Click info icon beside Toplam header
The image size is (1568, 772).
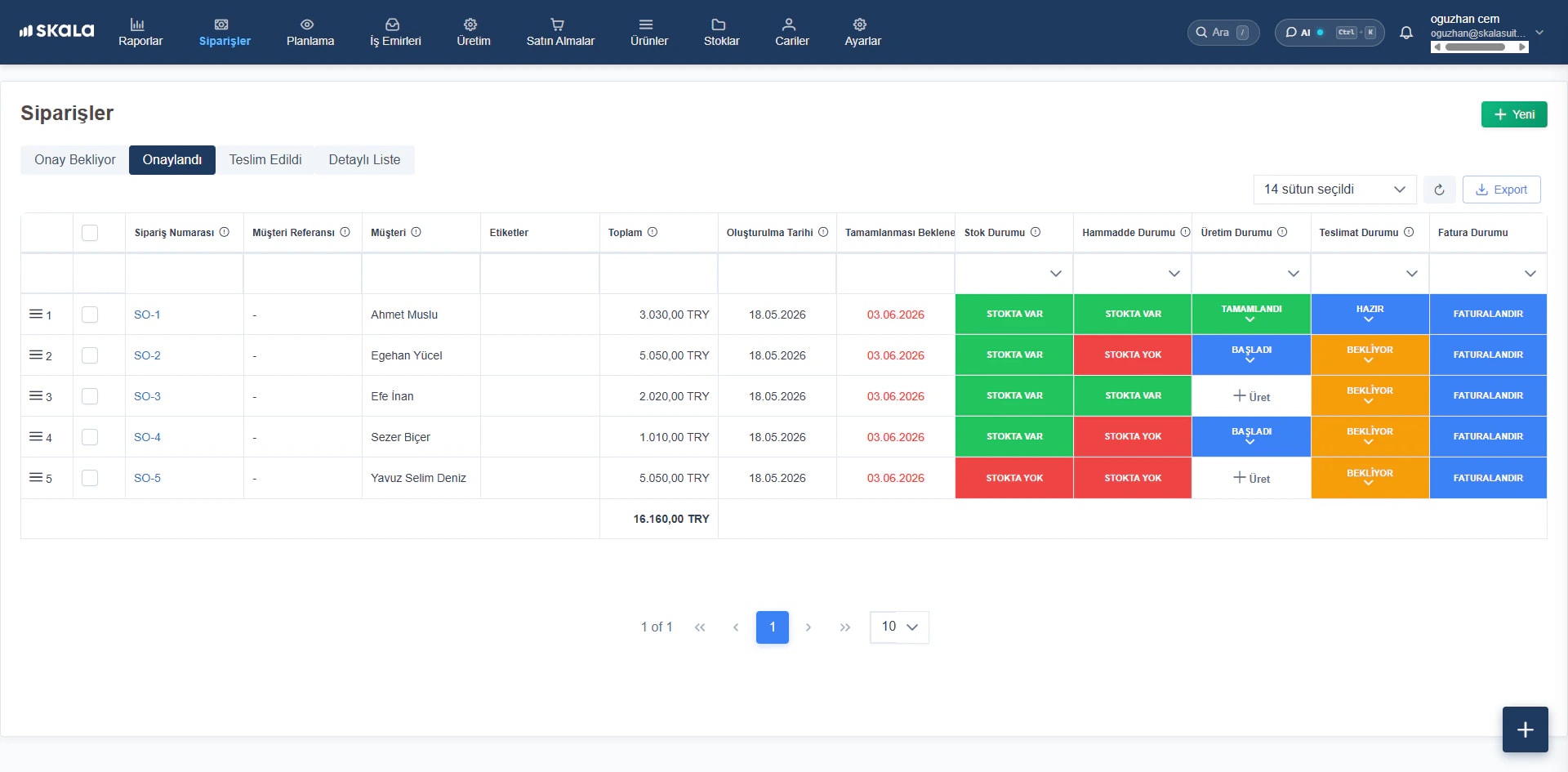pyautogui.click(x=653, y=232)
